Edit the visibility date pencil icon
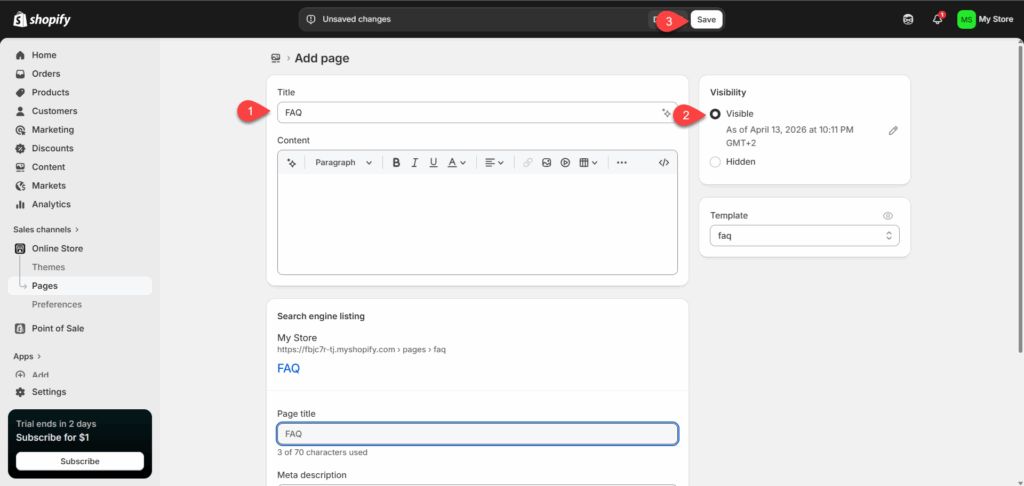Viewport: 1024px width, 486px height. coord(893,131)
